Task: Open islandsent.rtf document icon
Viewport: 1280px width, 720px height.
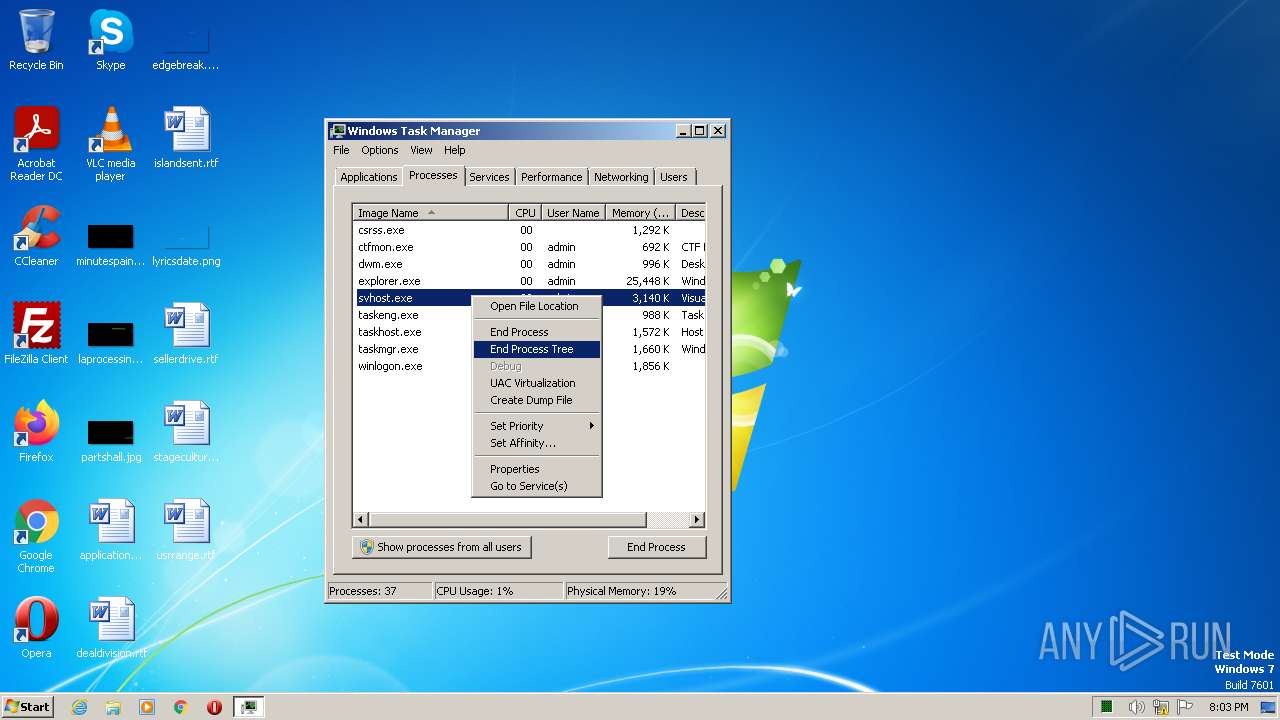Action: pos(186,138)
